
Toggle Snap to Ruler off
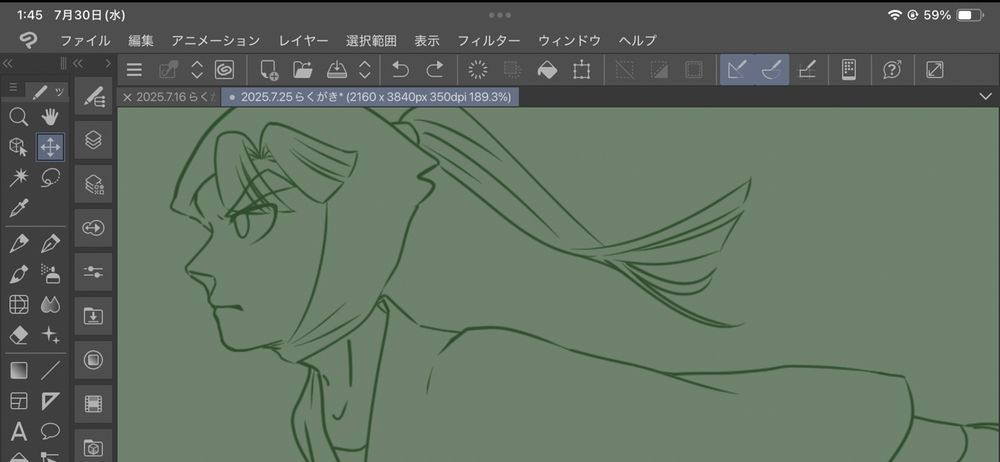[x=737, y=70]
